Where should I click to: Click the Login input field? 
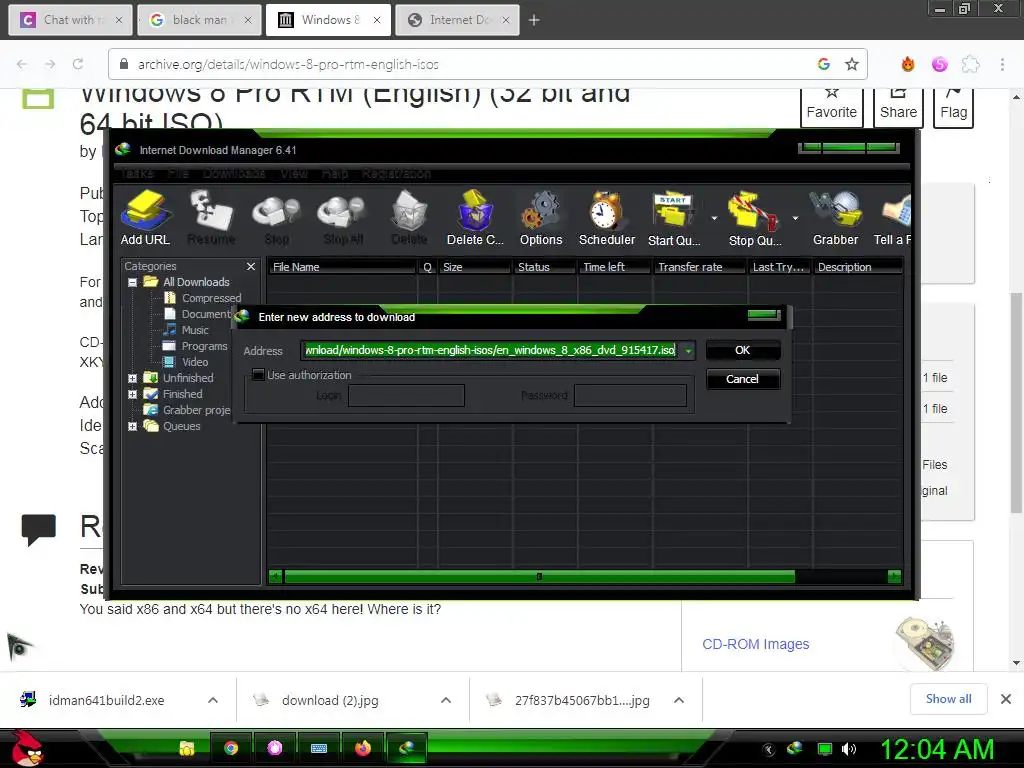(x=406, y=395)
